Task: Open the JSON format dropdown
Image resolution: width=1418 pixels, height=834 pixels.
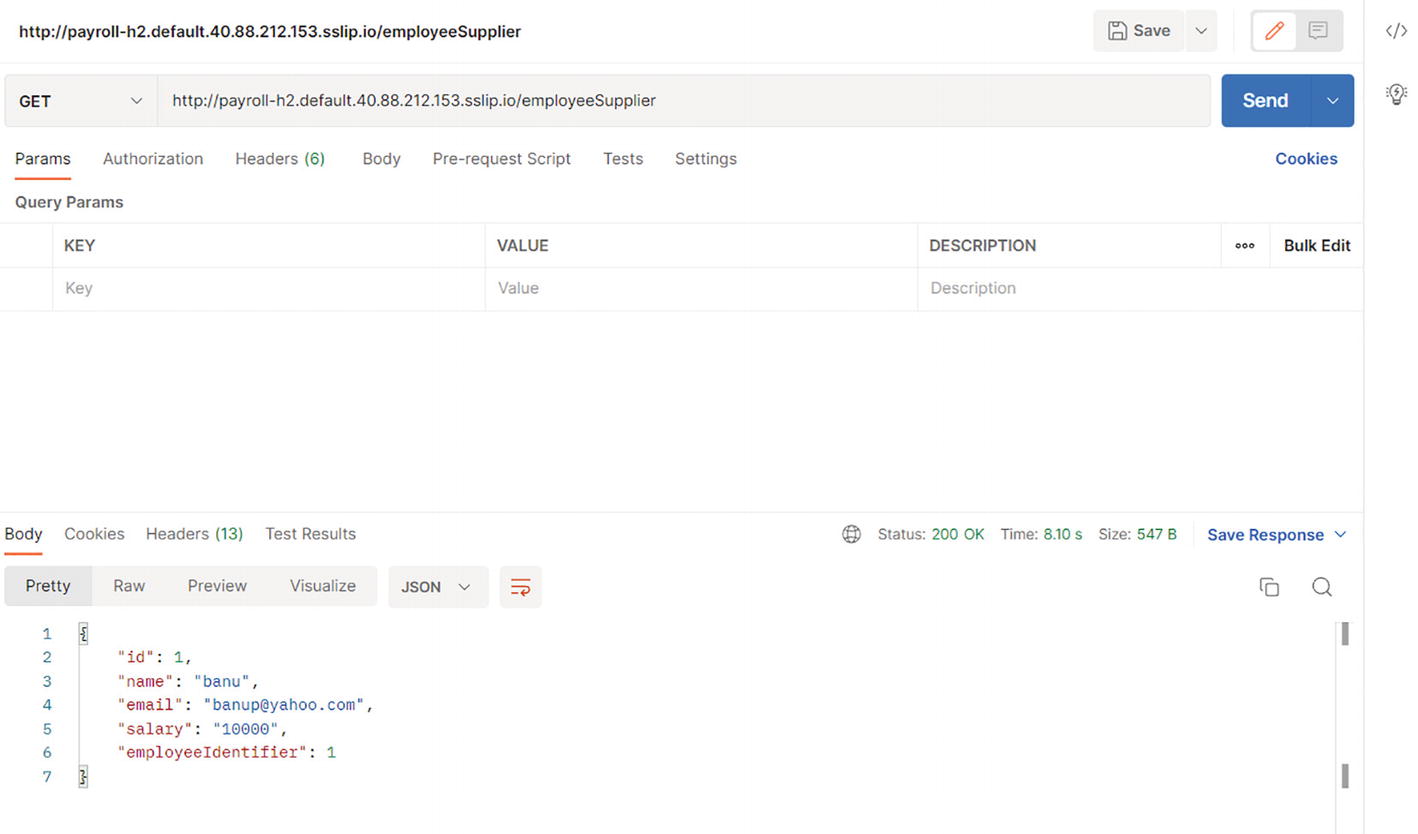Action: pyautogui.click(x=437, y=587)
